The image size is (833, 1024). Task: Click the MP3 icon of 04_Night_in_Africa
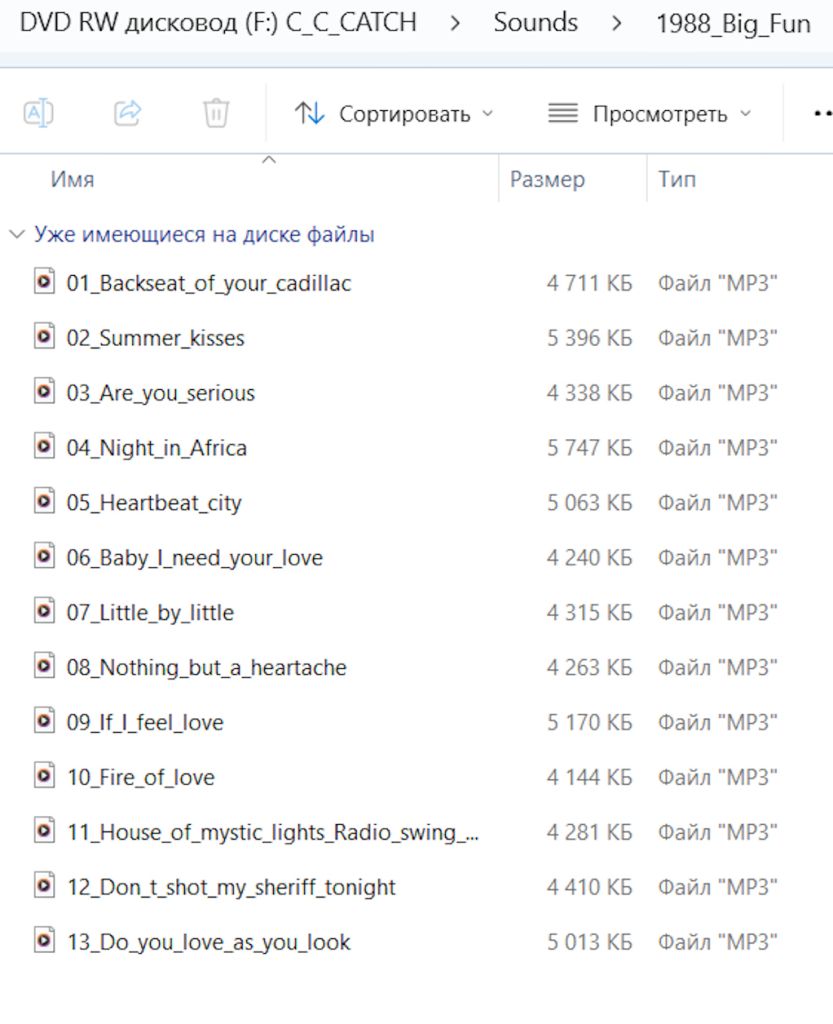point(44,447)
